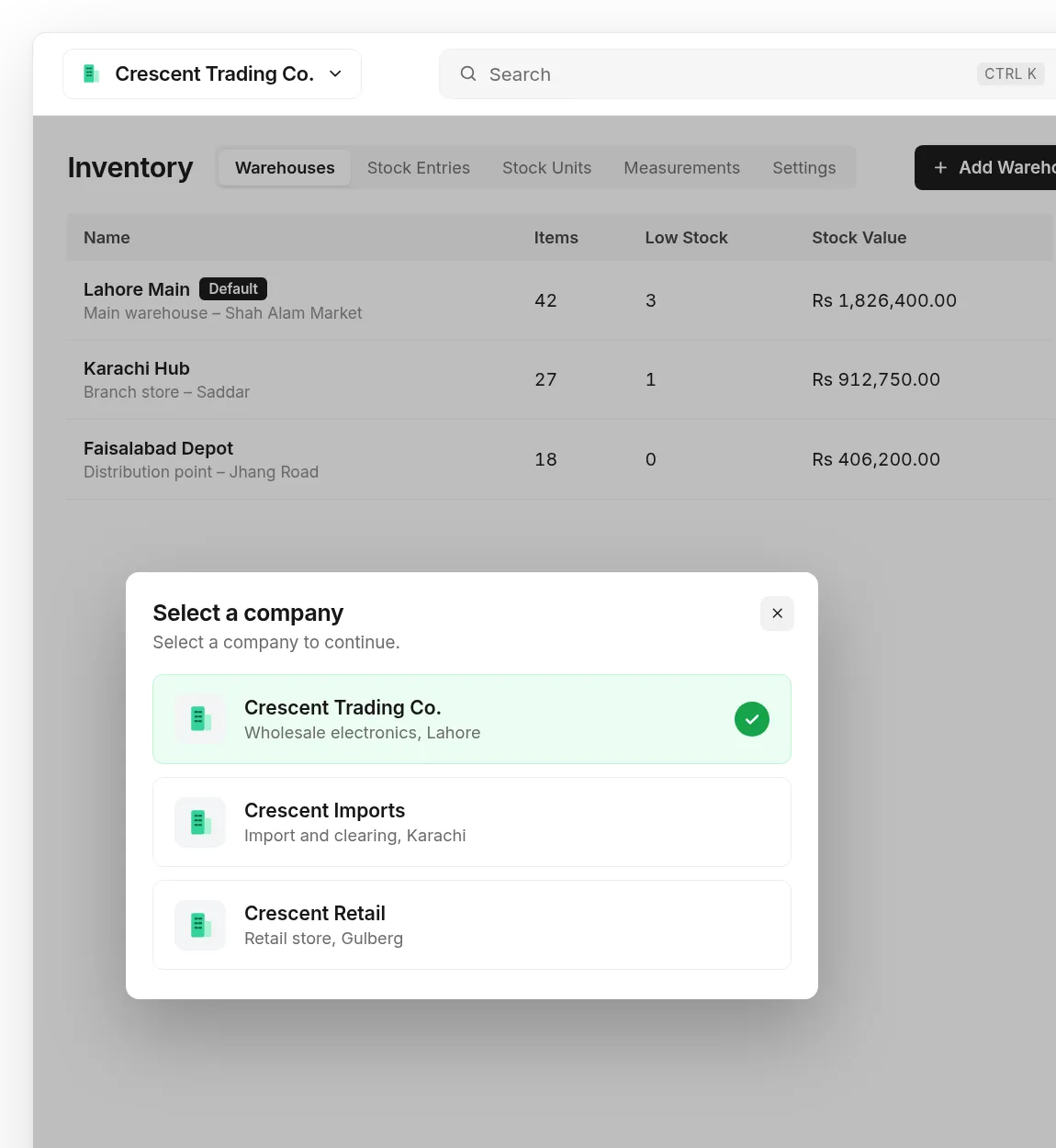Click the magnifier search icon
1056x1148 pixels.
468,73
